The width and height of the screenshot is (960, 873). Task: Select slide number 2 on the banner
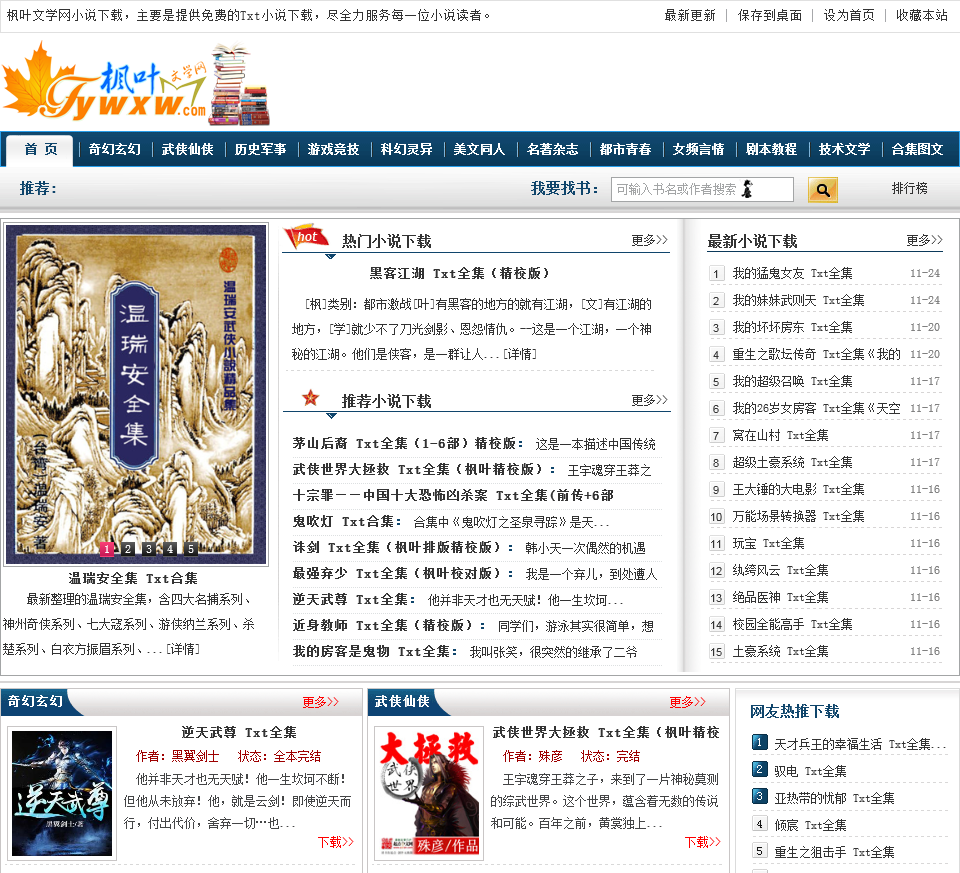pyautogui.click(x=127, y=549)
